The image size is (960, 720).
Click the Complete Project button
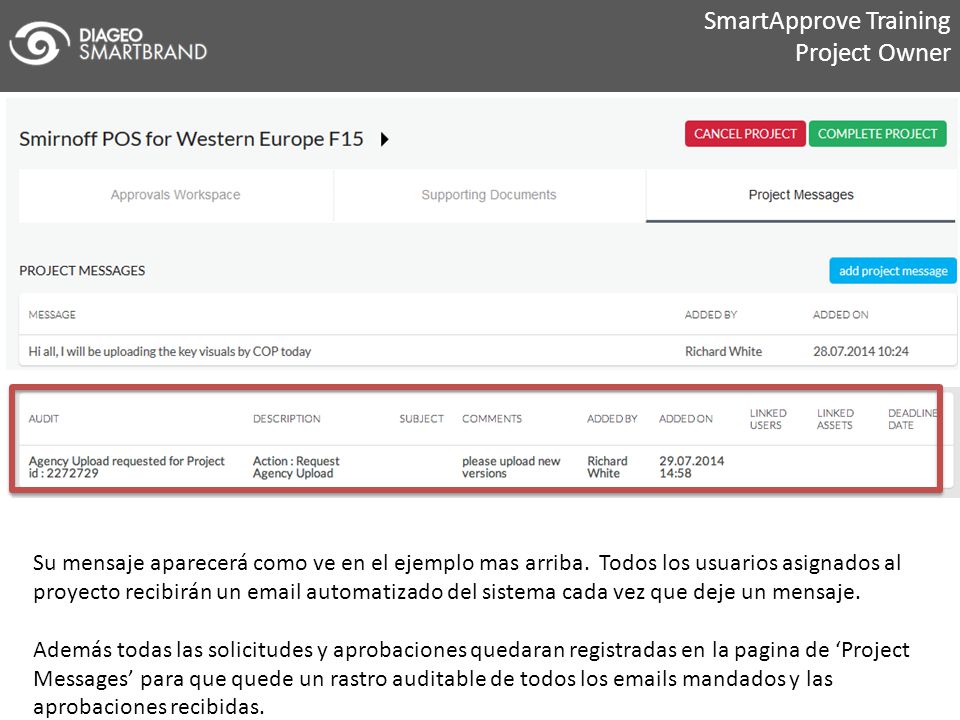(877, 133)
